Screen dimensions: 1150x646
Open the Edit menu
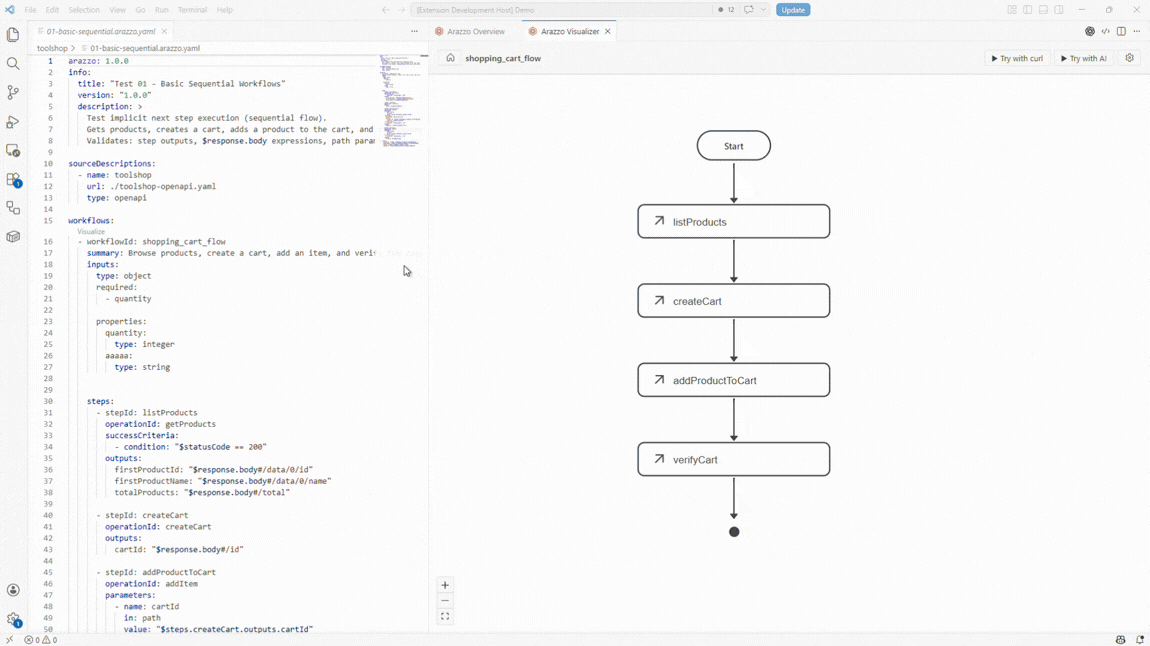pos(52,10)
